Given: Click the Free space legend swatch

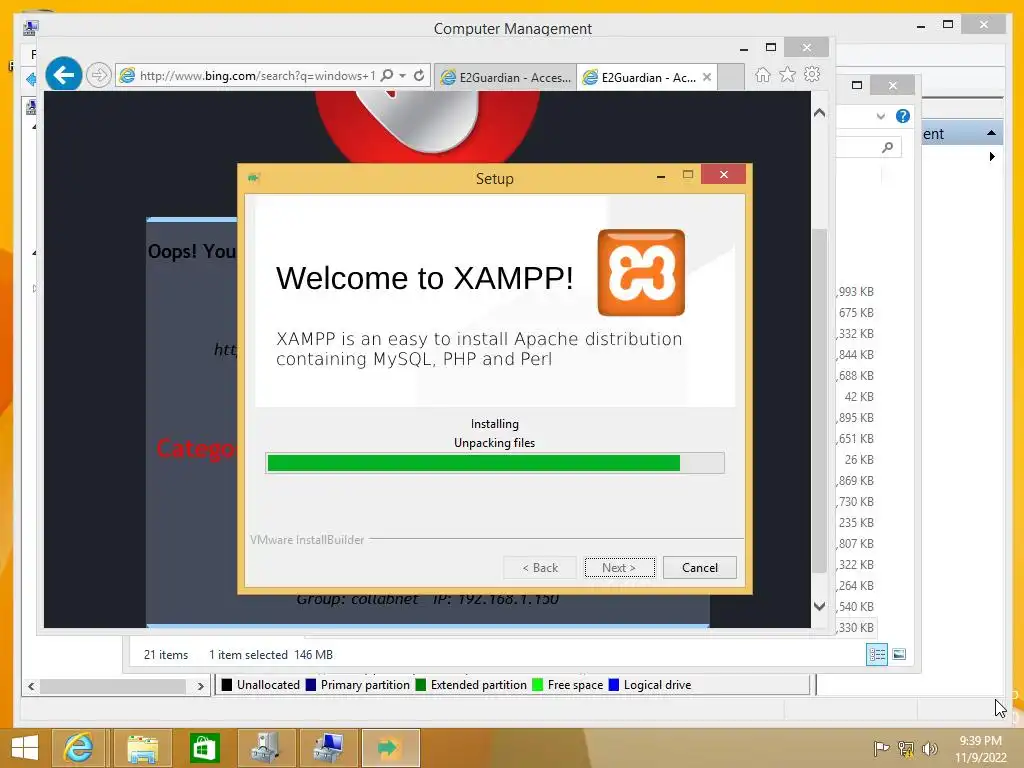Looking at the screenshot, I should coord(537,685).
